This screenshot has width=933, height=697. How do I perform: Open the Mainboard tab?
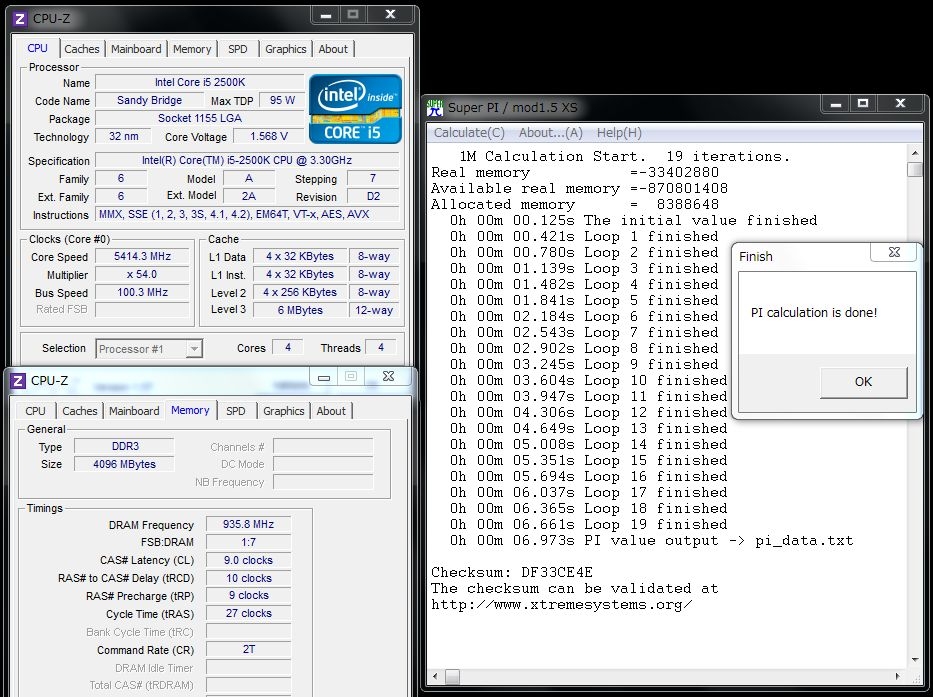(136, 48)
